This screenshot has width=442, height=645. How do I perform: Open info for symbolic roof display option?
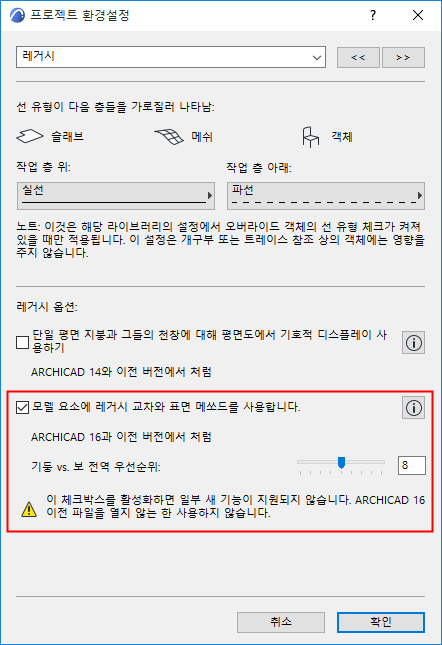[413, 343]
